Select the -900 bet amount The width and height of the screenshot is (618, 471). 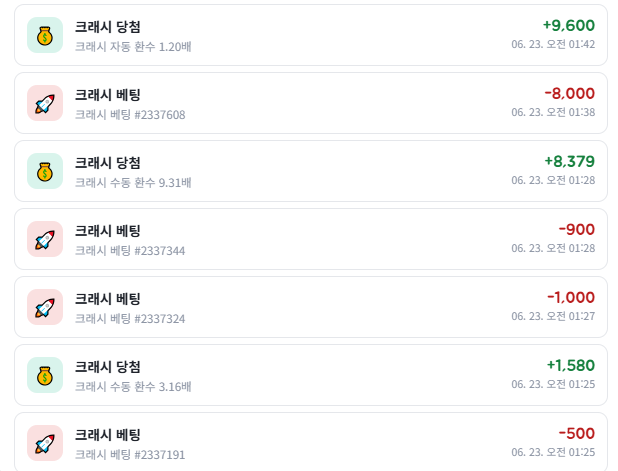point(577,230)
